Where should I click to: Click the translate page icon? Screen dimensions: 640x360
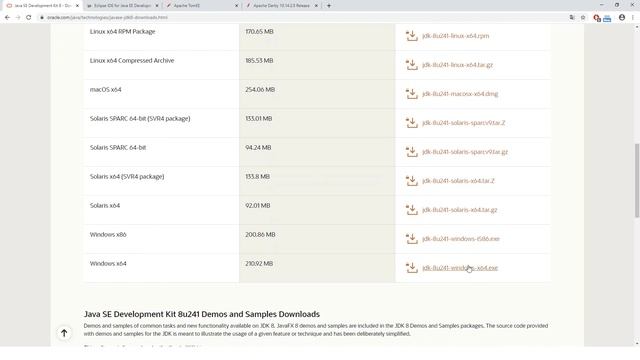click(x=572, y=18)
